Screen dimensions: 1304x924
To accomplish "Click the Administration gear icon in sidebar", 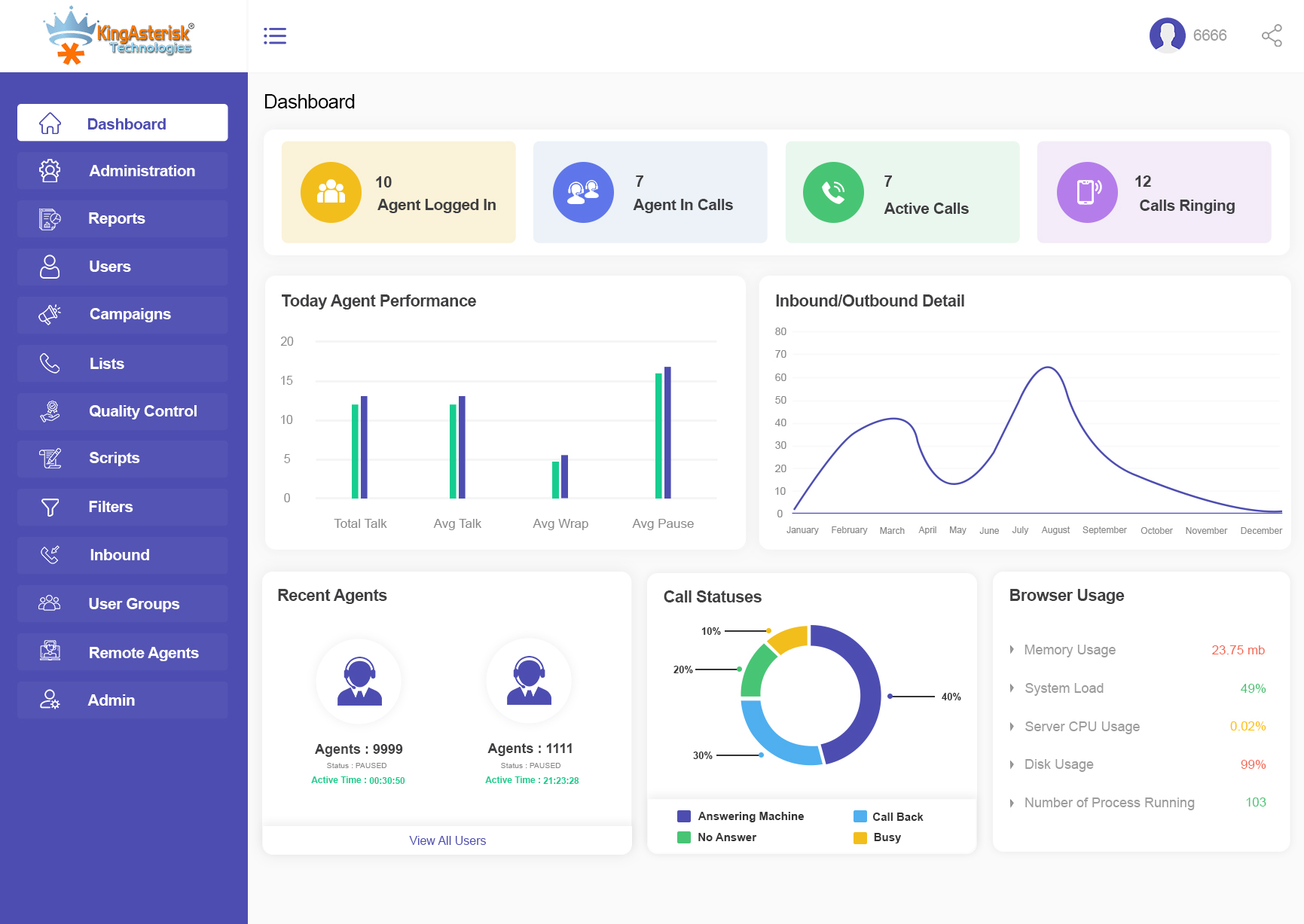I will (50, 171).
